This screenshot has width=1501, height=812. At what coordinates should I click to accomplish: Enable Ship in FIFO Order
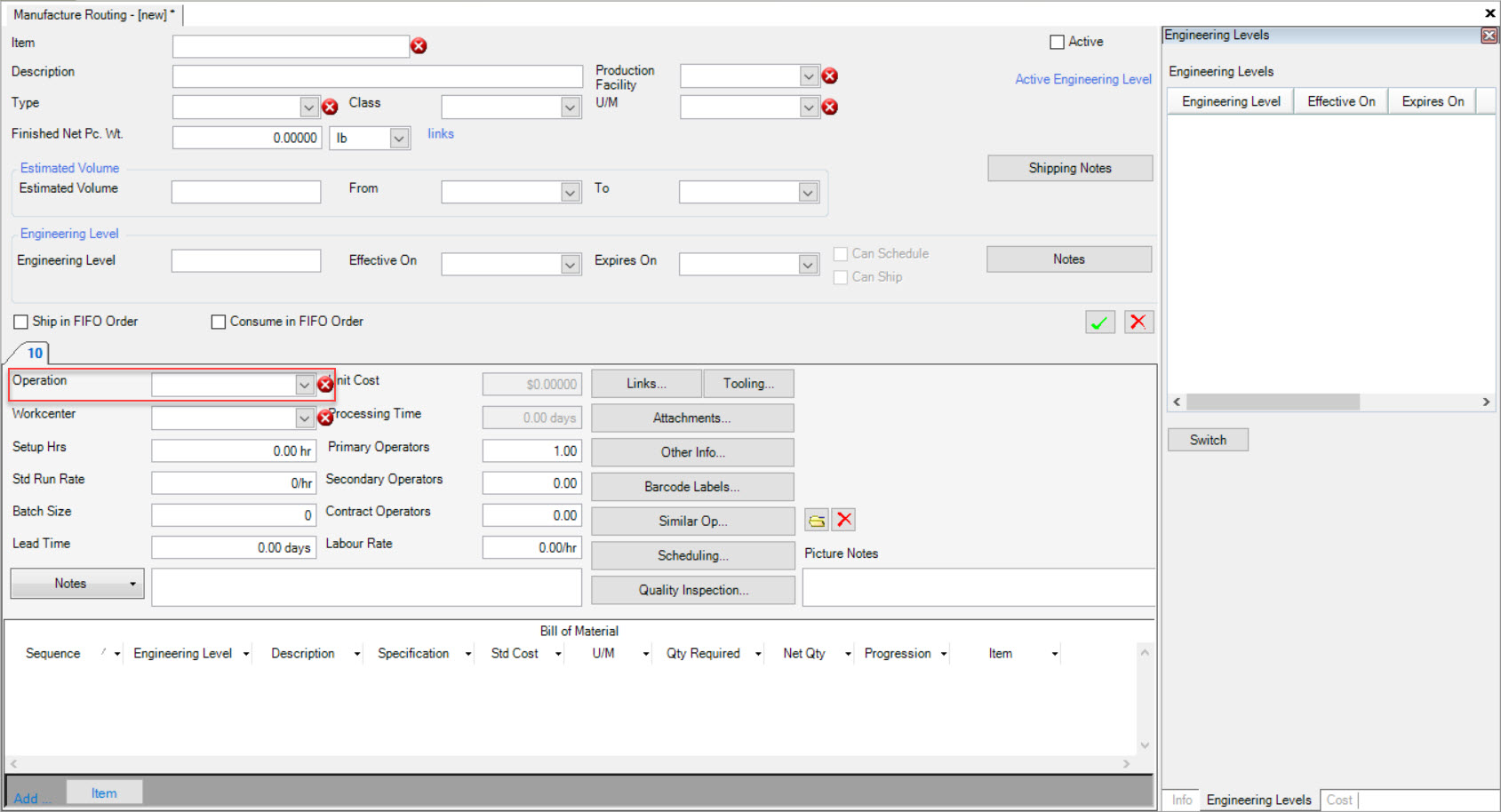click(x=20, y=322)
